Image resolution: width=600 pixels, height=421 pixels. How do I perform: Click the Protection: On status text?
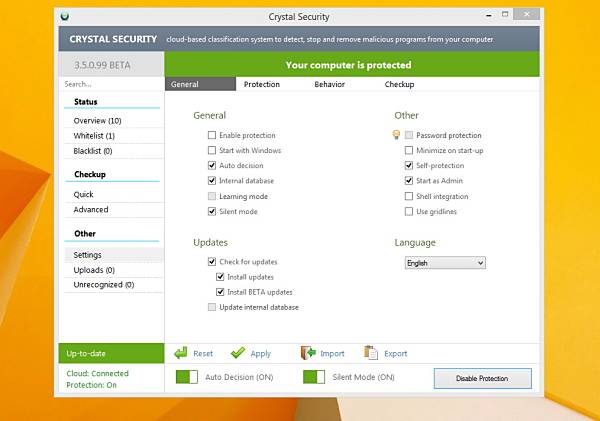pos(91,385)
